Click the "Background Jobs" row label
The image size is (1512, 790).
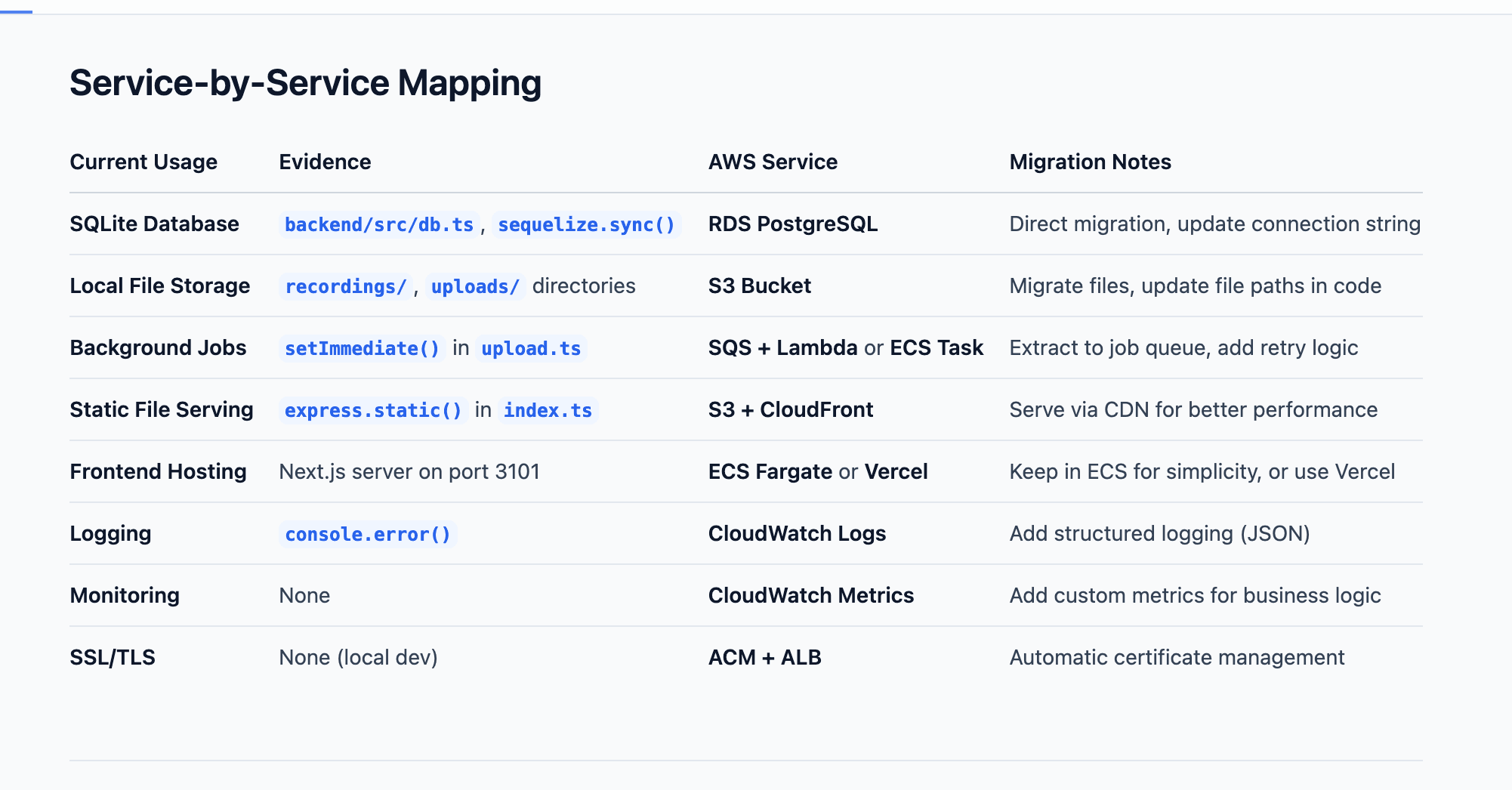click(158, 347)
